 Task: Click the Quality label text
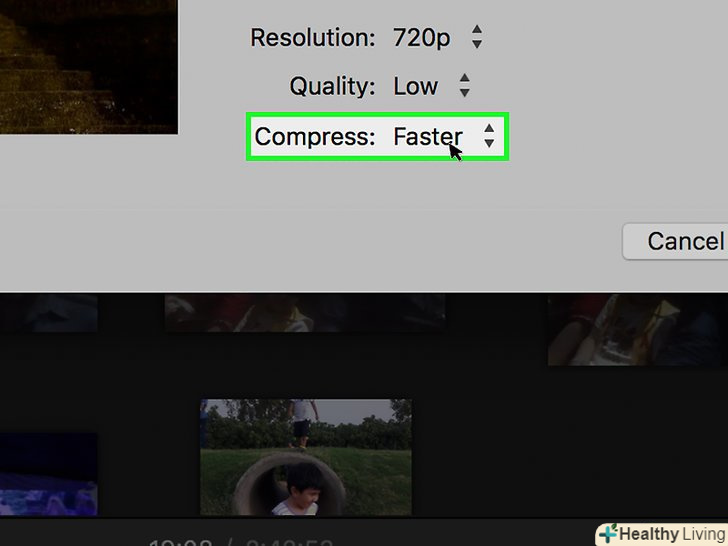332,86
